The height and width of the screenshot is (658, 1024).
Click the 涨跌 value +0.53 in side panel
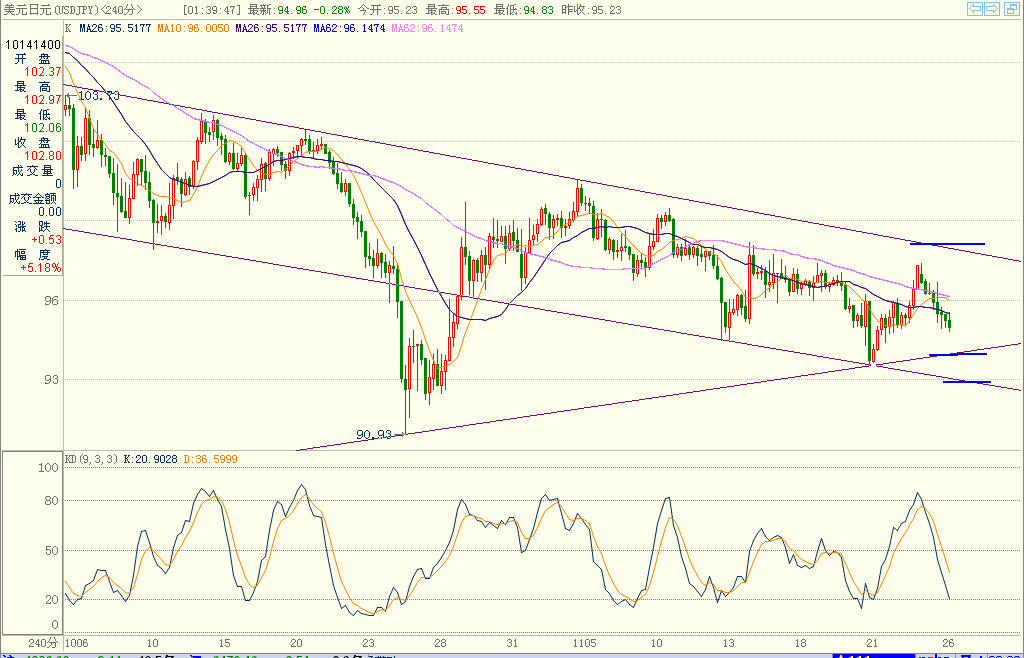(46, 240)
